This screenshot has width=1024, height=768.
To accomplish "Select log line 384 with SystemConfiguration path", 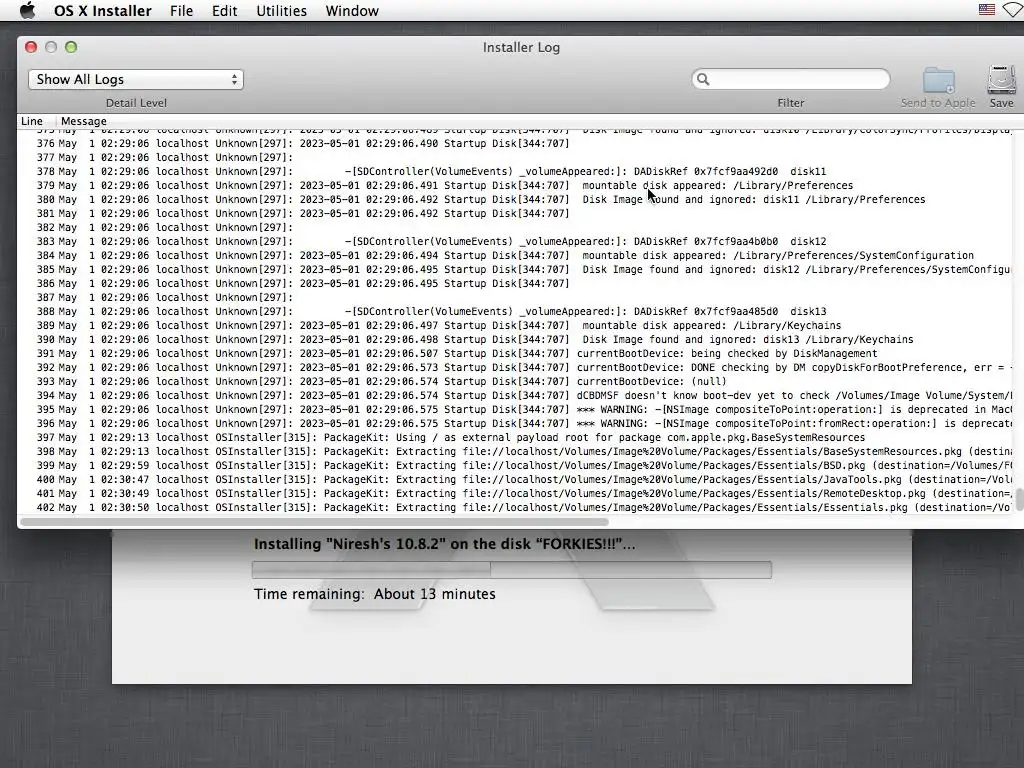I will (x=516, y=255).
